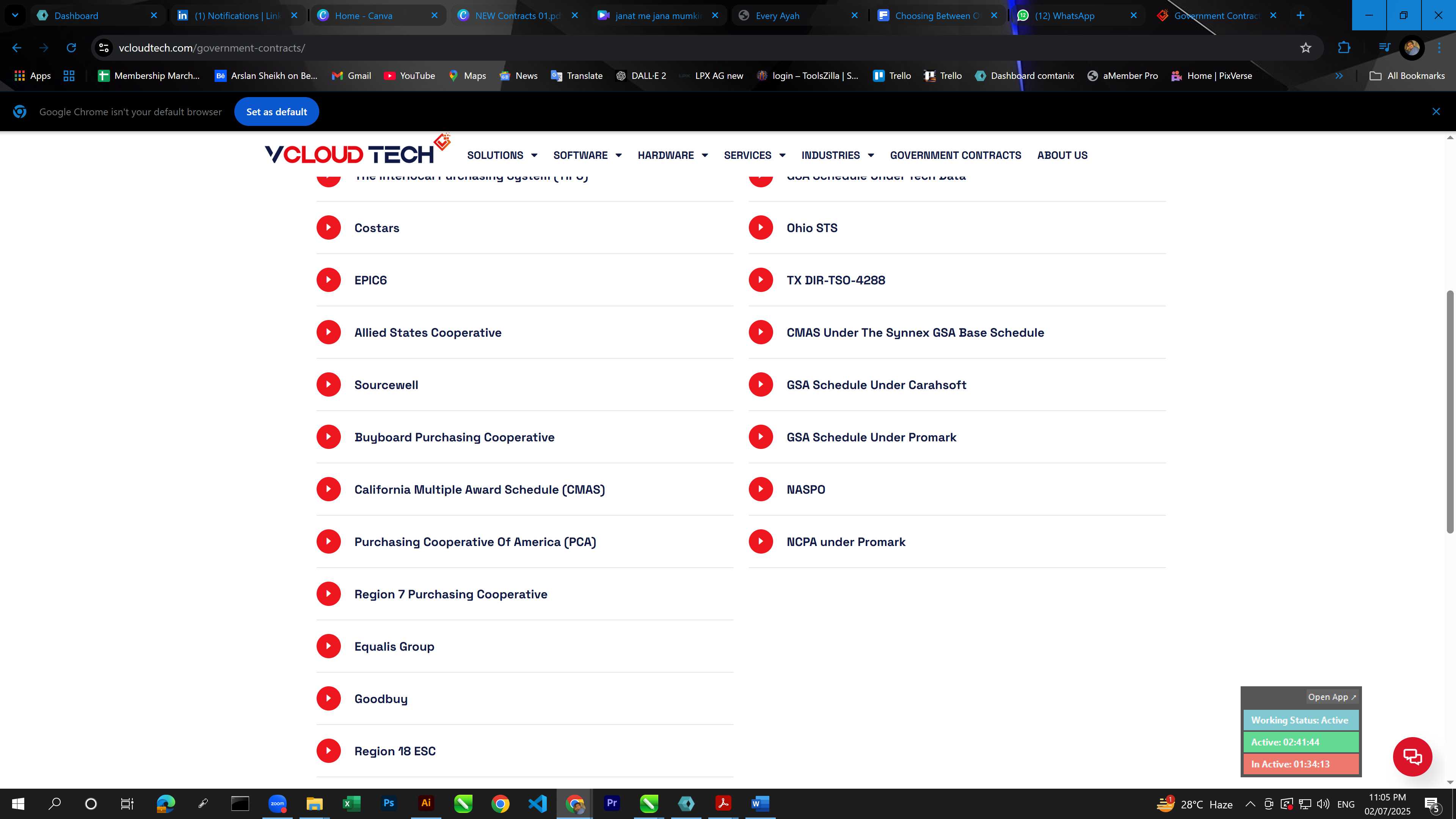Open the Region 7 Purchasing Cooperative link
Viewport: 1456px width, 819px height.
click(450, 594)
